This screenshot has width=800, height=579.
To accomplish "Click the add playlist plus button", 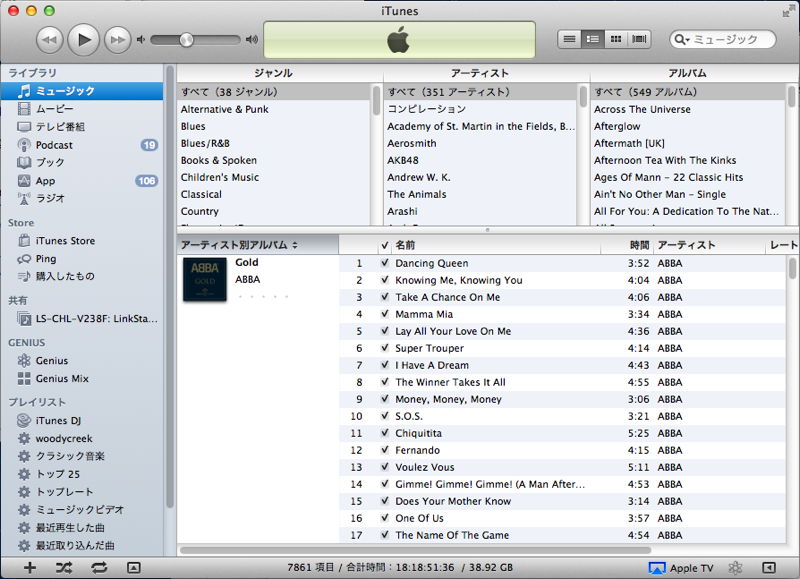I will 30,568.
